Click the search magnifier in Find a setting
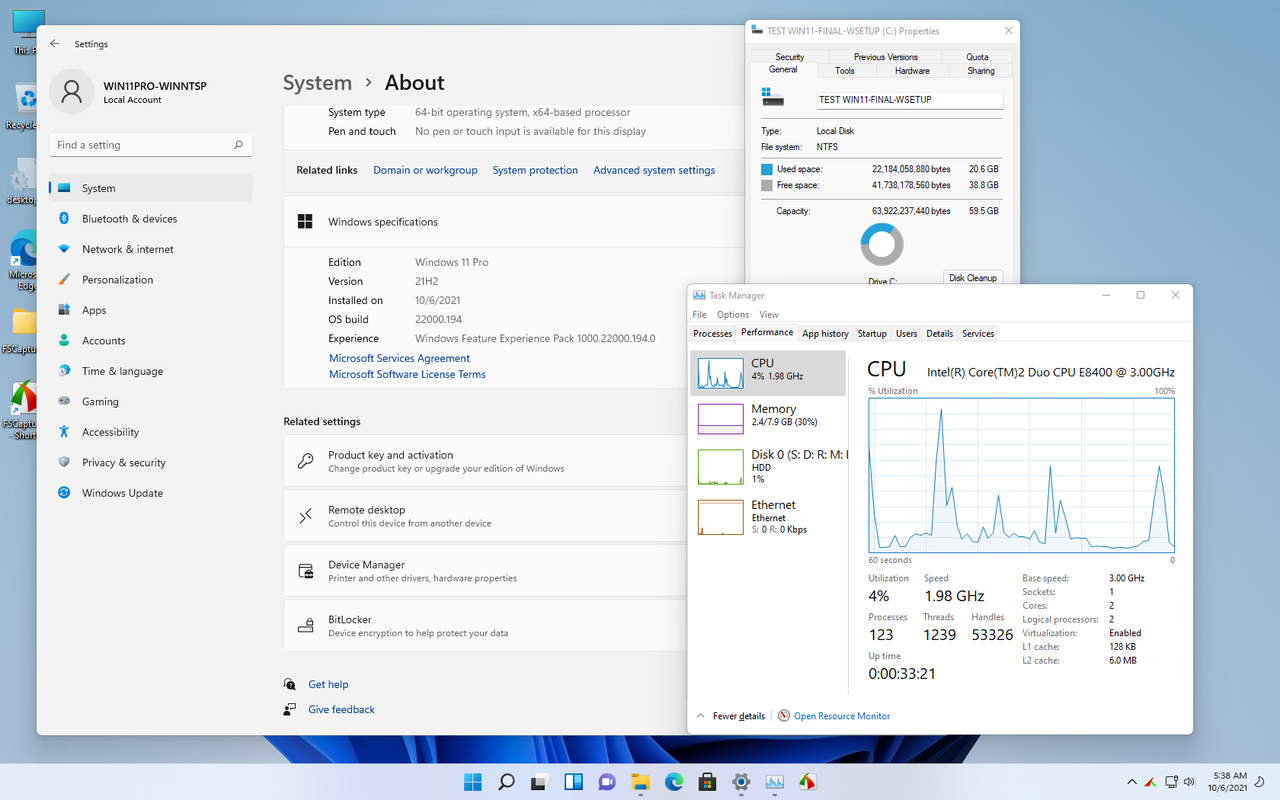The width and height of the screenshot is (1280, 800). point(238,145)
